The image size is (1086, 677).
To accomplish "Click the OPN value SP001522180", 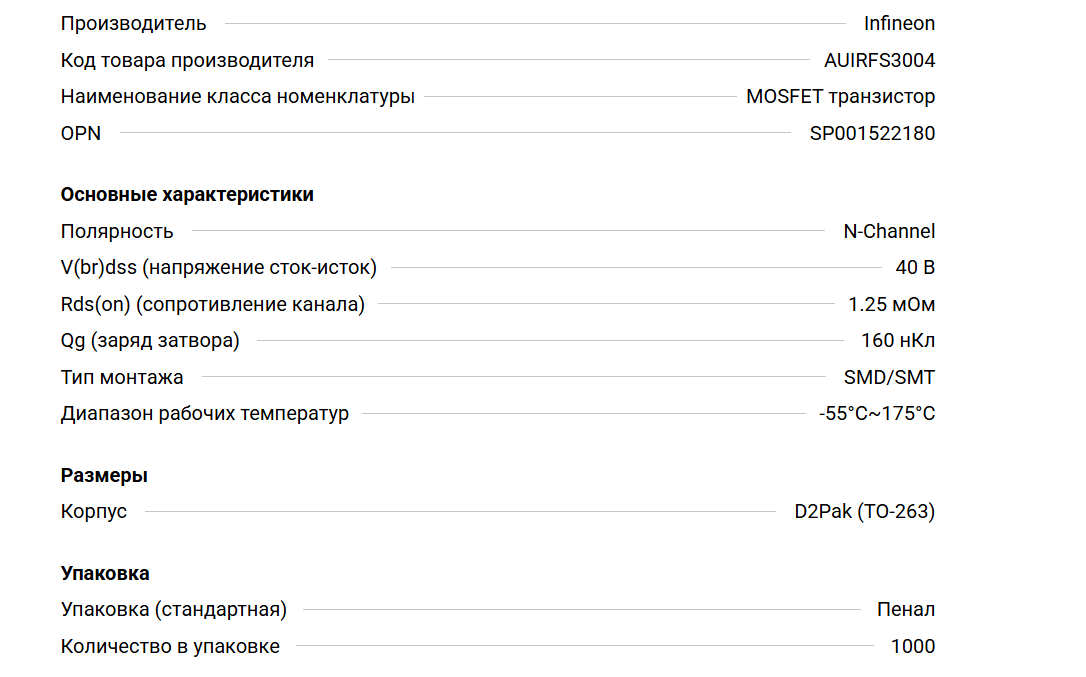I will coord(872,133).
